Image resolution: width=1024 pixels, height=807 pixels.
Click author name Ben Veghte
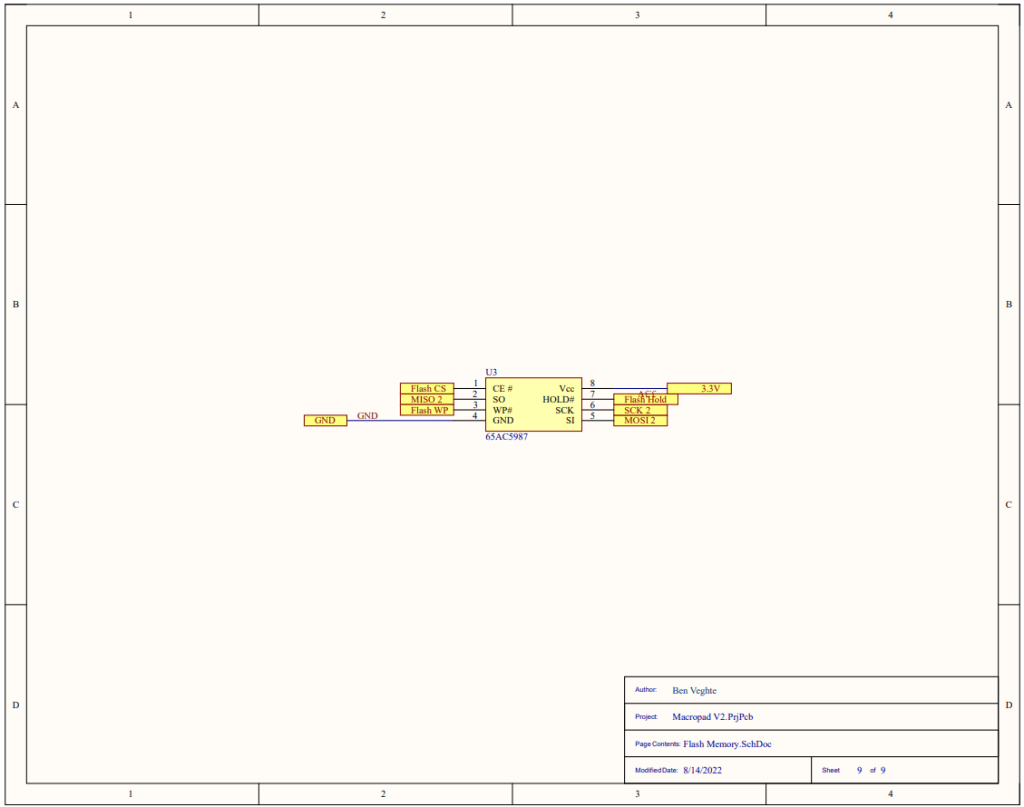(x=694, y=690)
